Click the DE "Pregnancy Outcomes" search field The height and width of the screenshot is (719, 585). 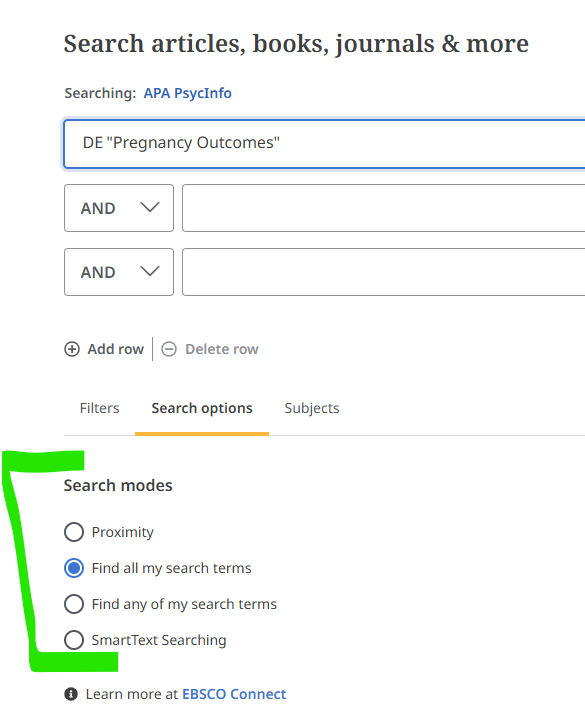[x=325, y=144]
